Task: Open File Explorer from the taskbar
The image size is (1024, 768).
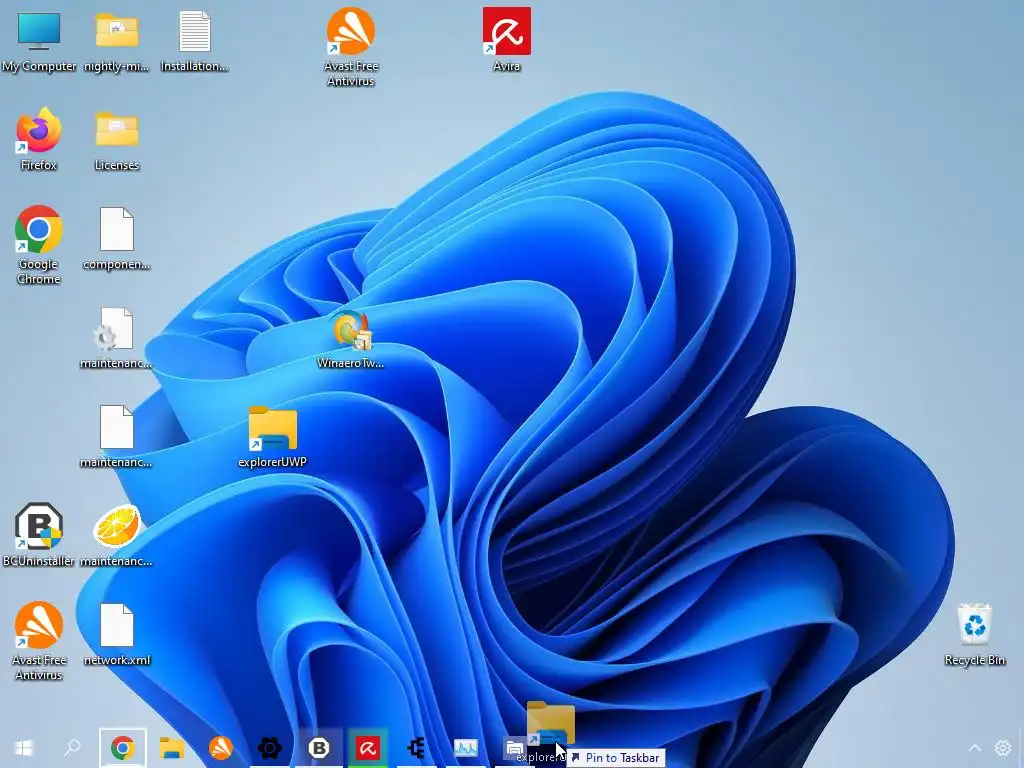Action: [172, 748]
